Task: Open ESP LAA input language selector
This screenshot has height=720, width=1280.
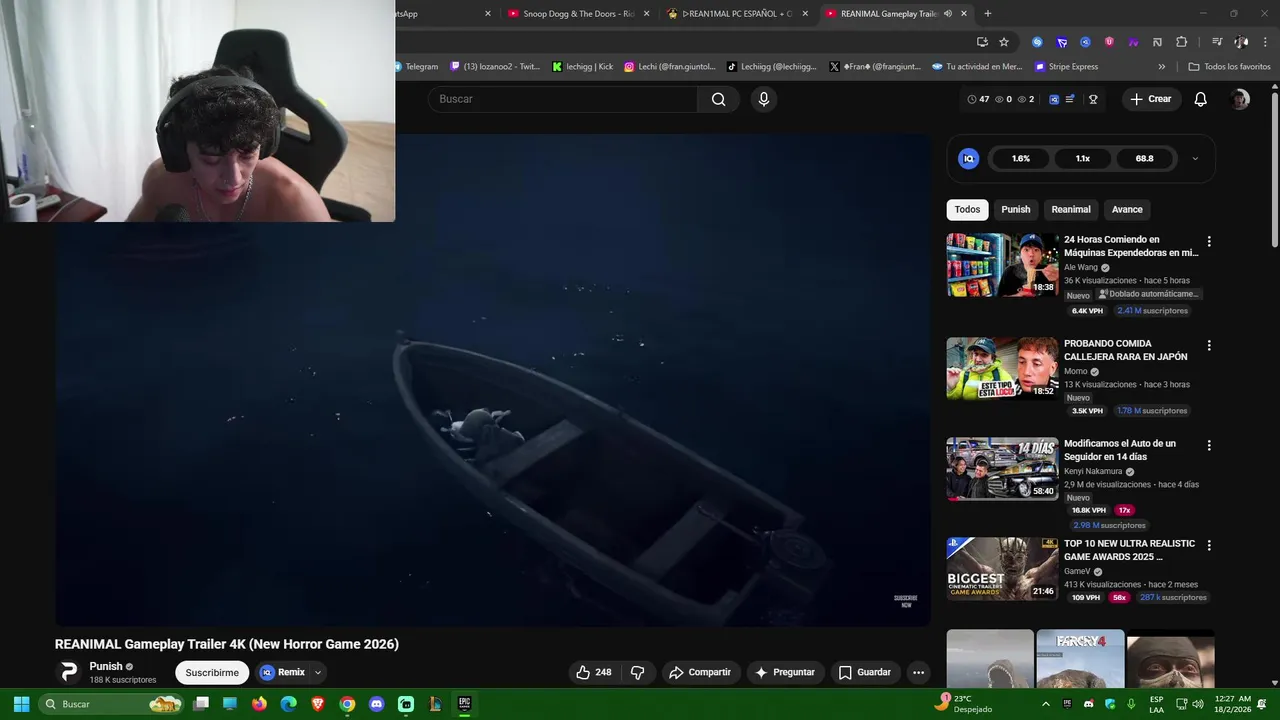Action: tap(1156, 704)
